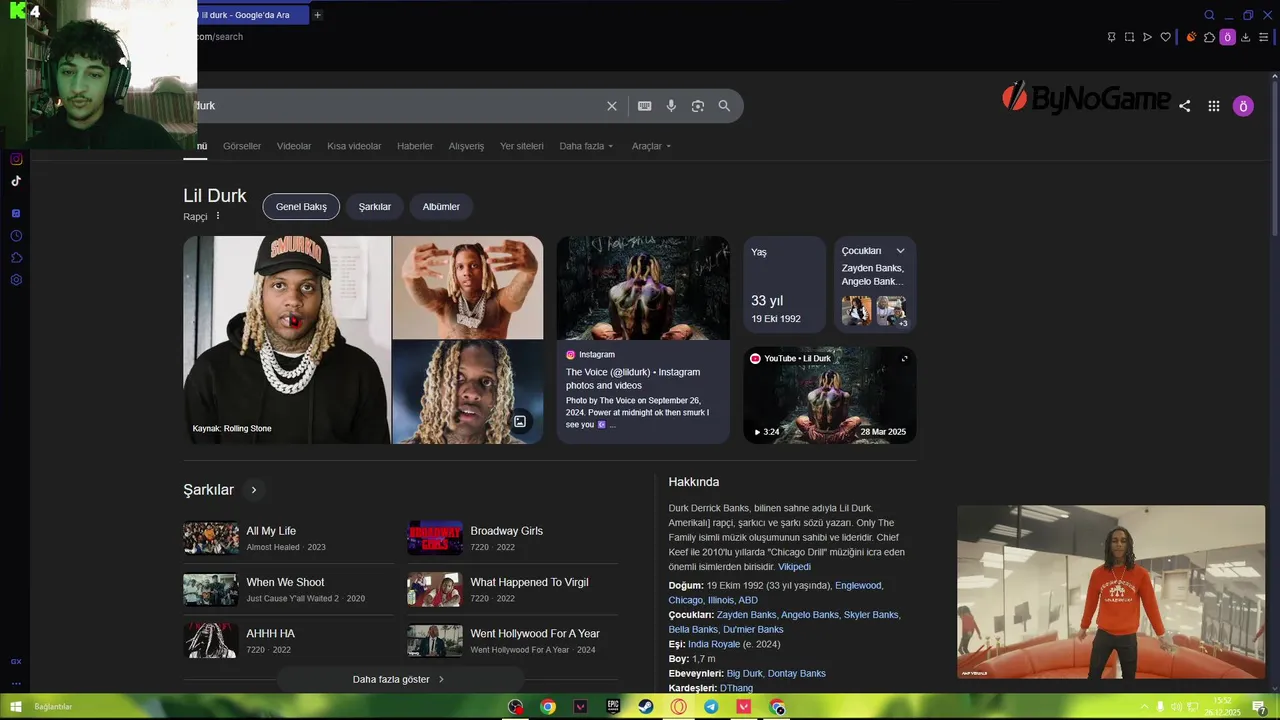Expand the Araçlar dropdown
The height and width of the screenshot is (720, 1280).
pyautogui.click(x=651, y=146)
